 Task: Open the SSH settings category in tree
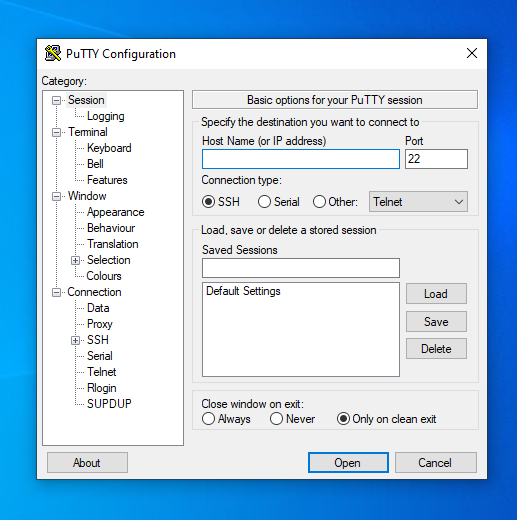pos(98,340)
